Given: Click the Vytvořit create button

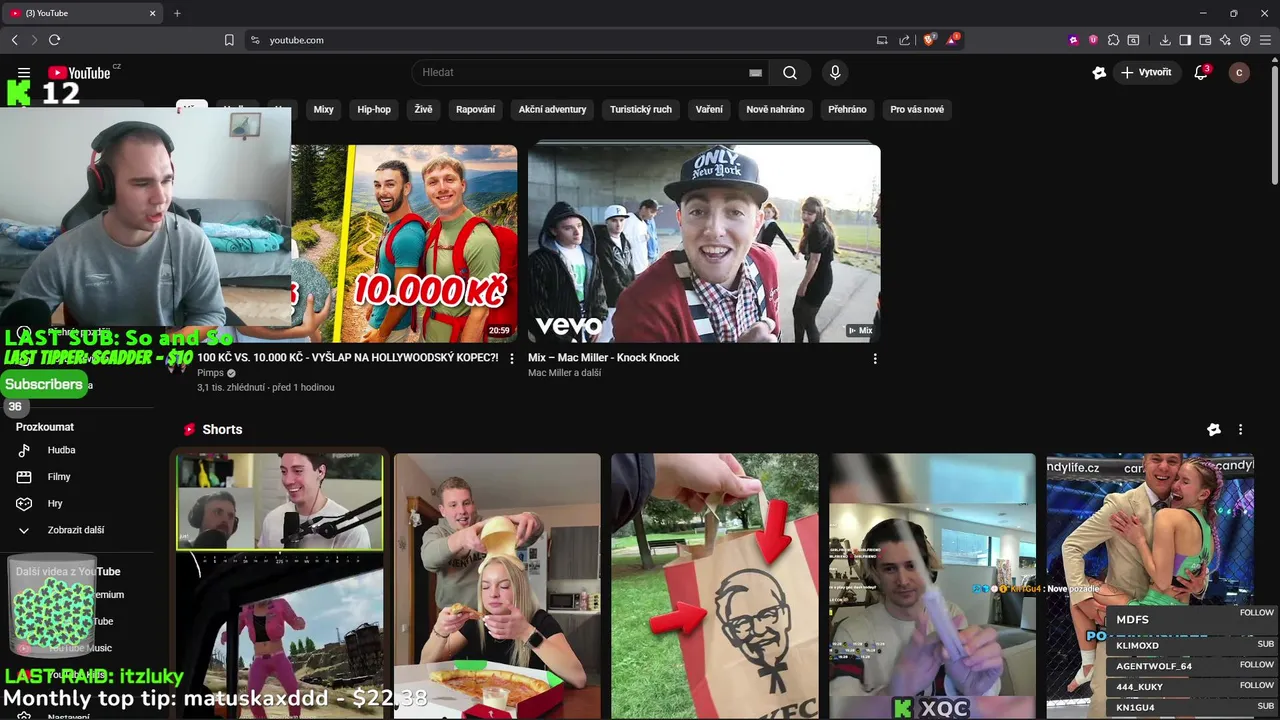Looking at the screenshot, I should pos(1146,72).
